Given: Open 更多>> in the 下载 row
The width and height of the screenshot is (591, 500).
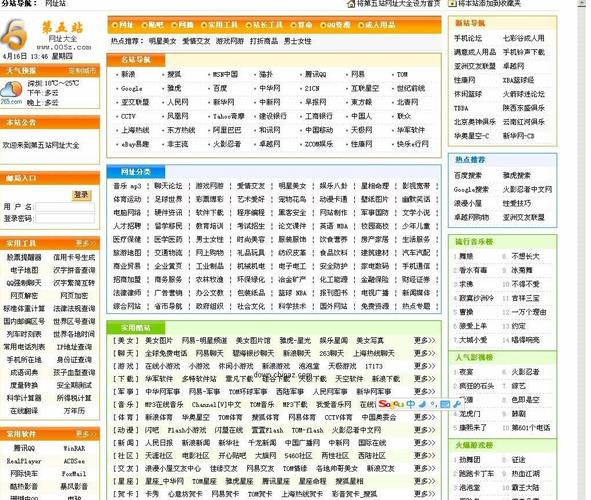Looking at the screenshot, I should 424,379.
